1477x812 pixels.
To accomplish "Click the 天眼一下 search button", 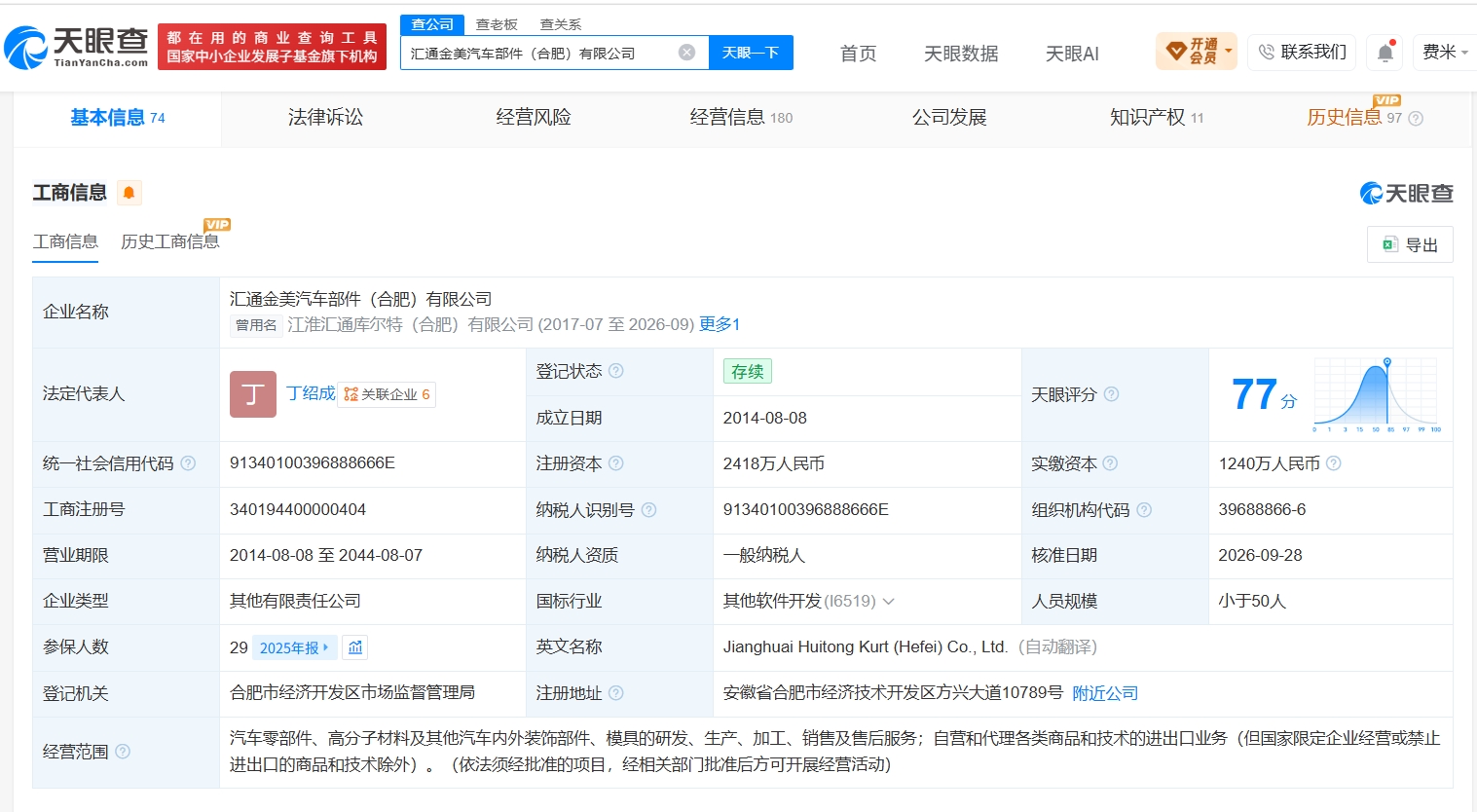I will [751, 53].
